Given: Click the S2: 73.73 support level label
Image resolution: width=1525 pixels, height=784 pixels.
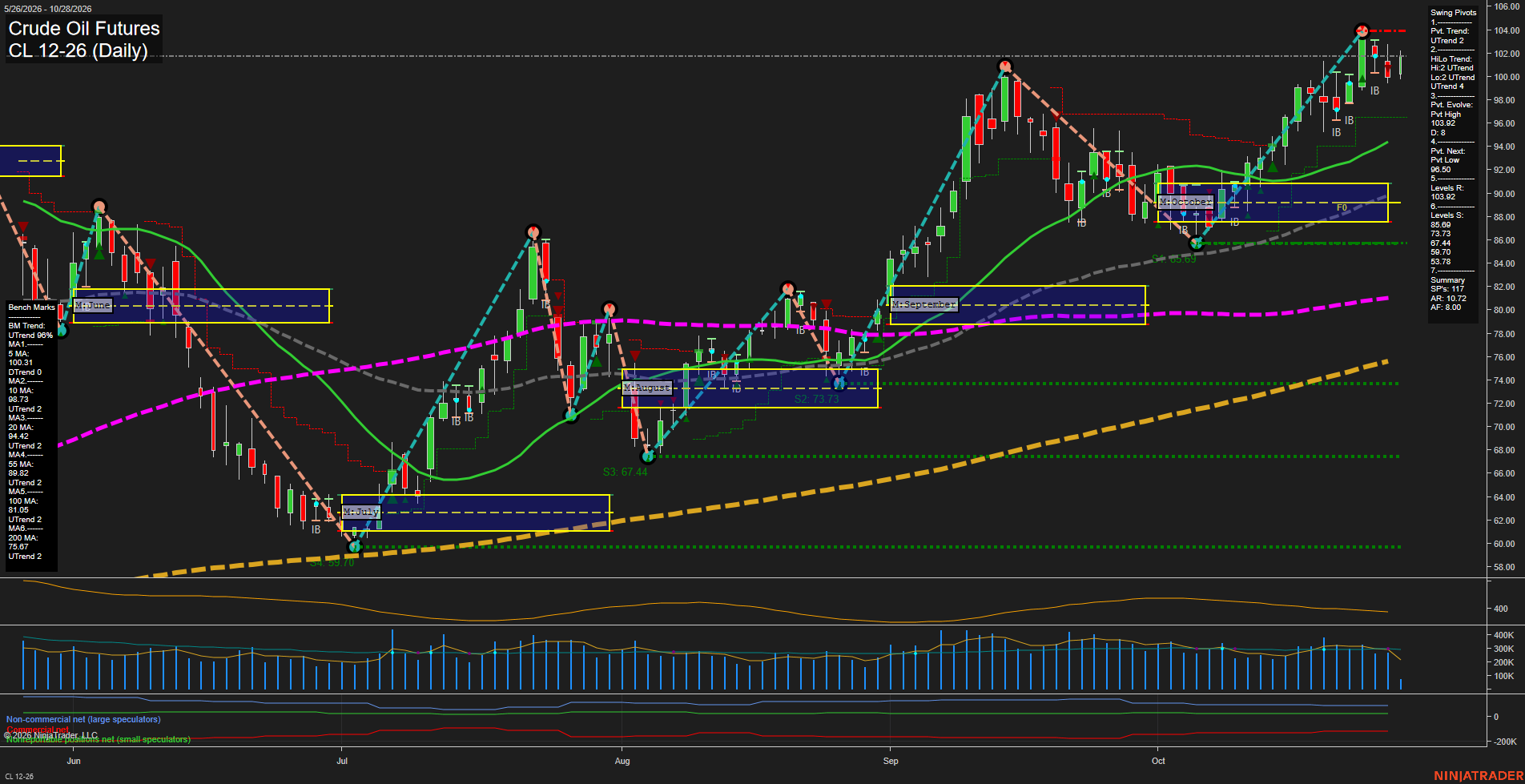Looking at the screenshot, I should click(x=816, y=399).
